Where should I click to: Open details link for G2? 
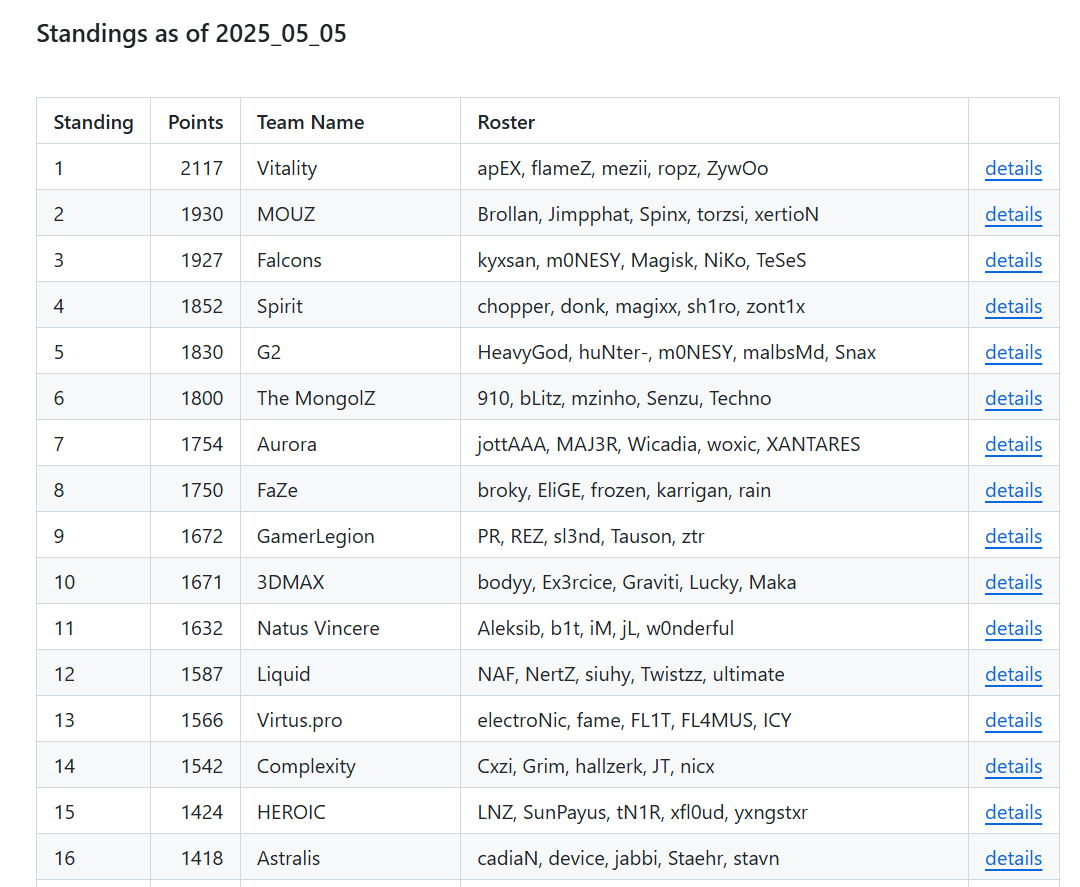1013,352
